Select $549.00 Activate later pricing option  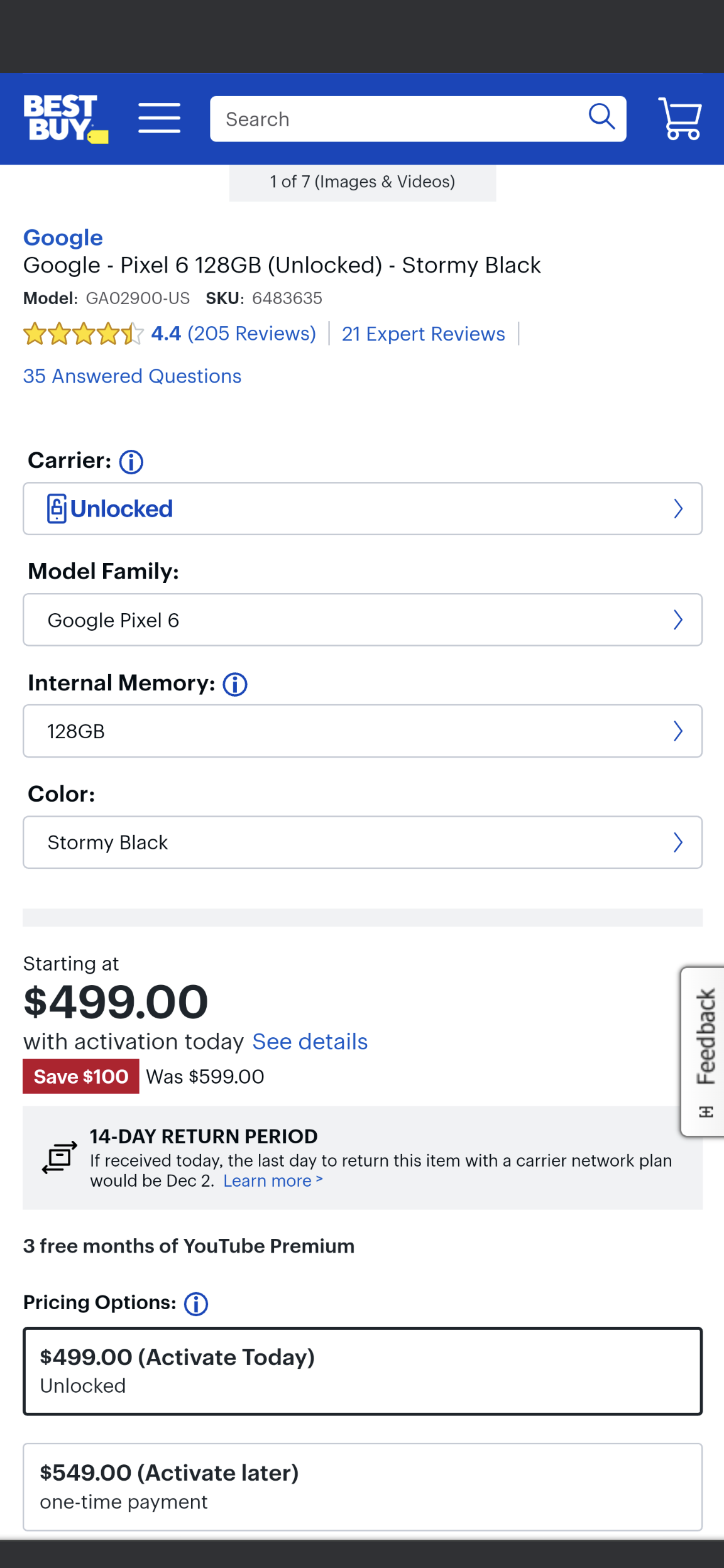363,1486
